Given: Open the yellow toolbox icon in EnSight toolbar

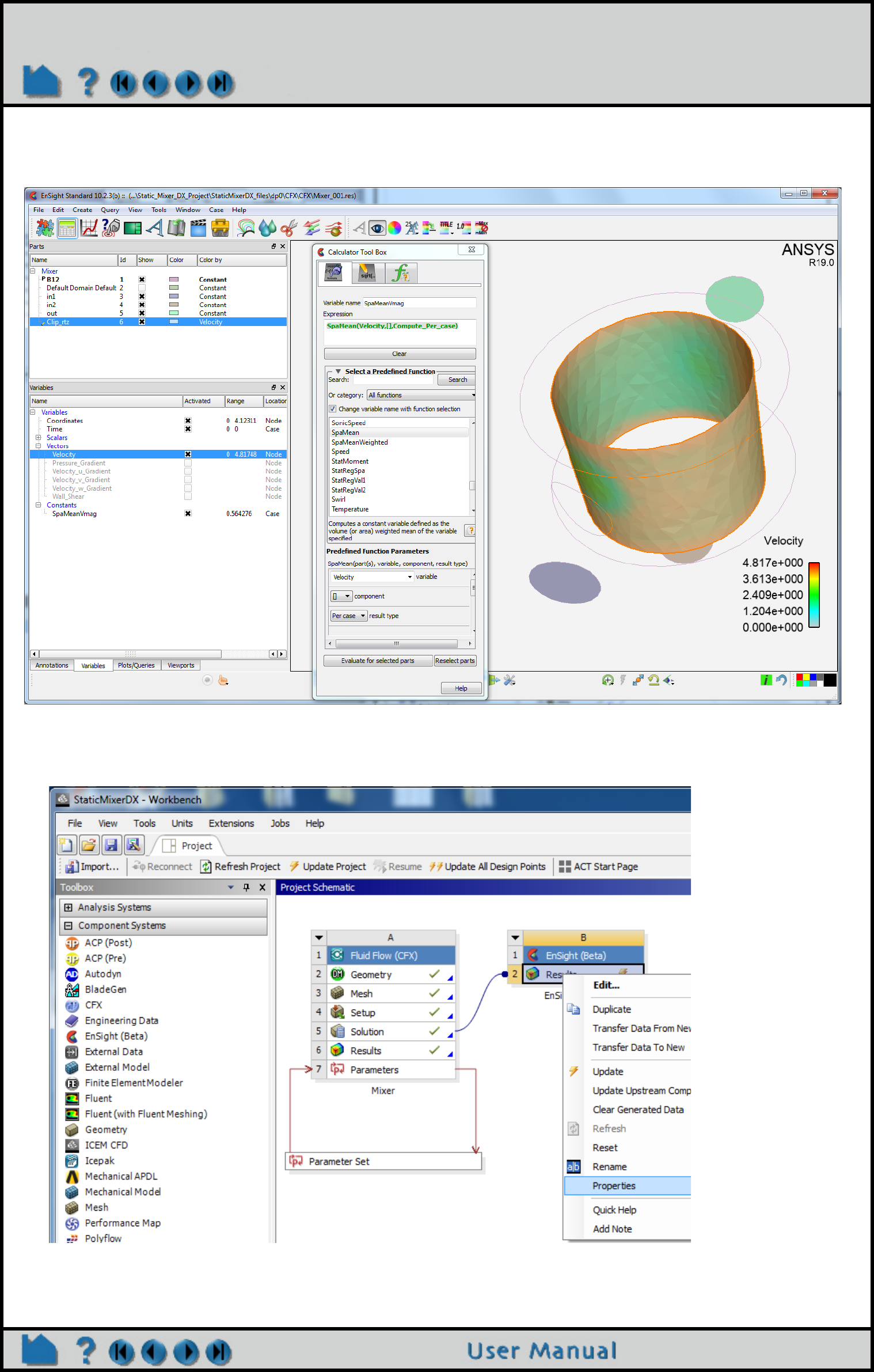Looking at the screenshot, I should pos(220,228).
